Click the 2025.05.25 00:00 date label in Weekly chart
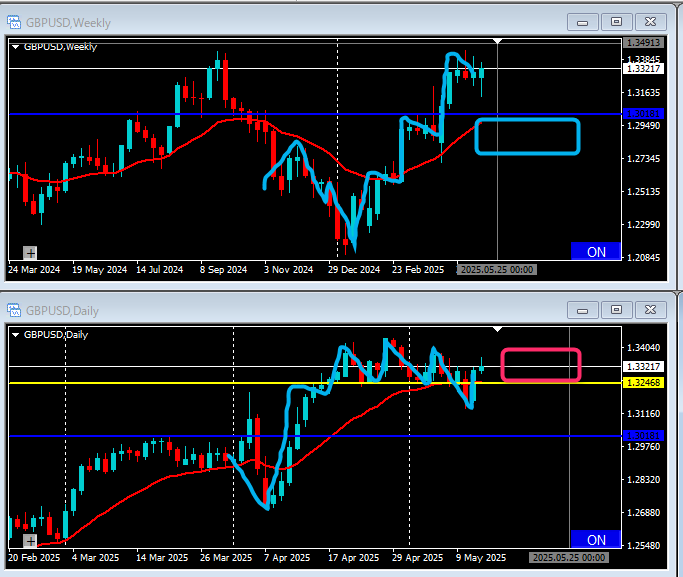Screen dimensions: 683x577 click(497, 270)
